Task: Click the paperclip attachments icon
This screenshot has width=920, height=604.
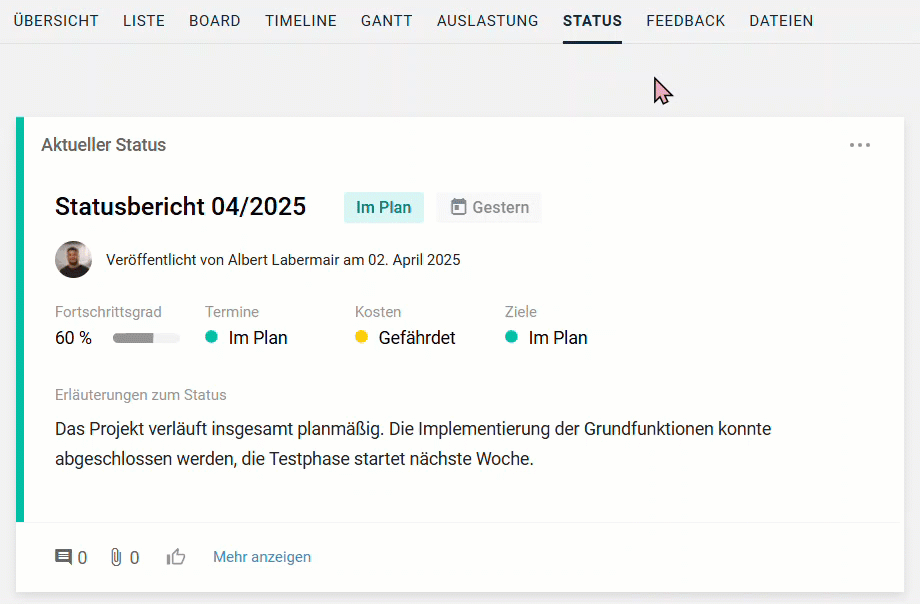Action: (118, 557)
